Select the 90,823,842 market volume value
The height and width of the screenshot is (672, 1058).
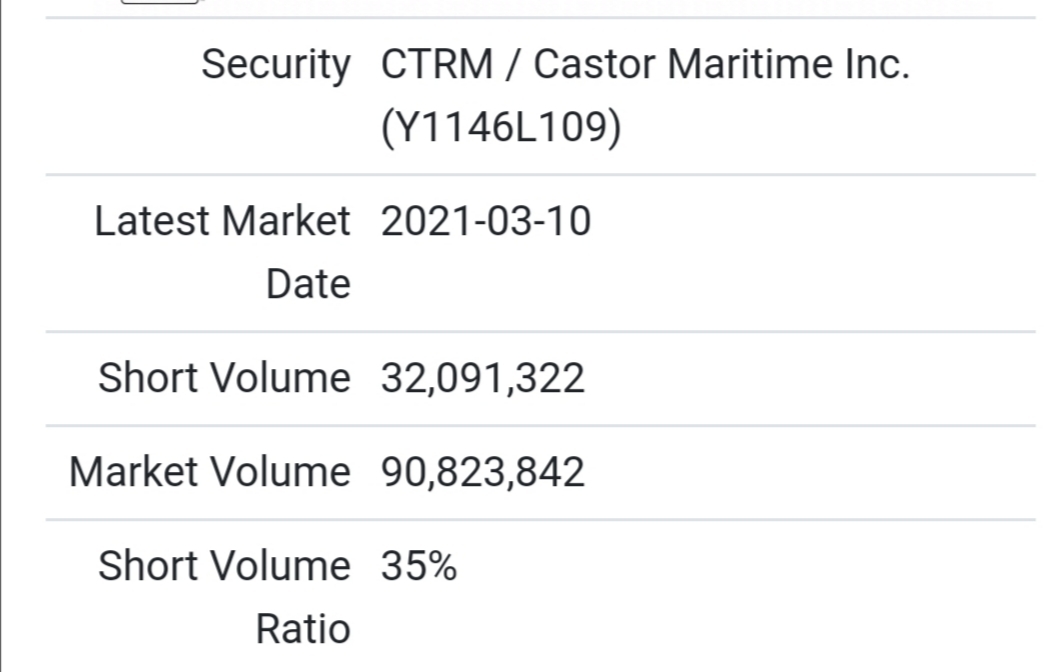tap(483, 471)
